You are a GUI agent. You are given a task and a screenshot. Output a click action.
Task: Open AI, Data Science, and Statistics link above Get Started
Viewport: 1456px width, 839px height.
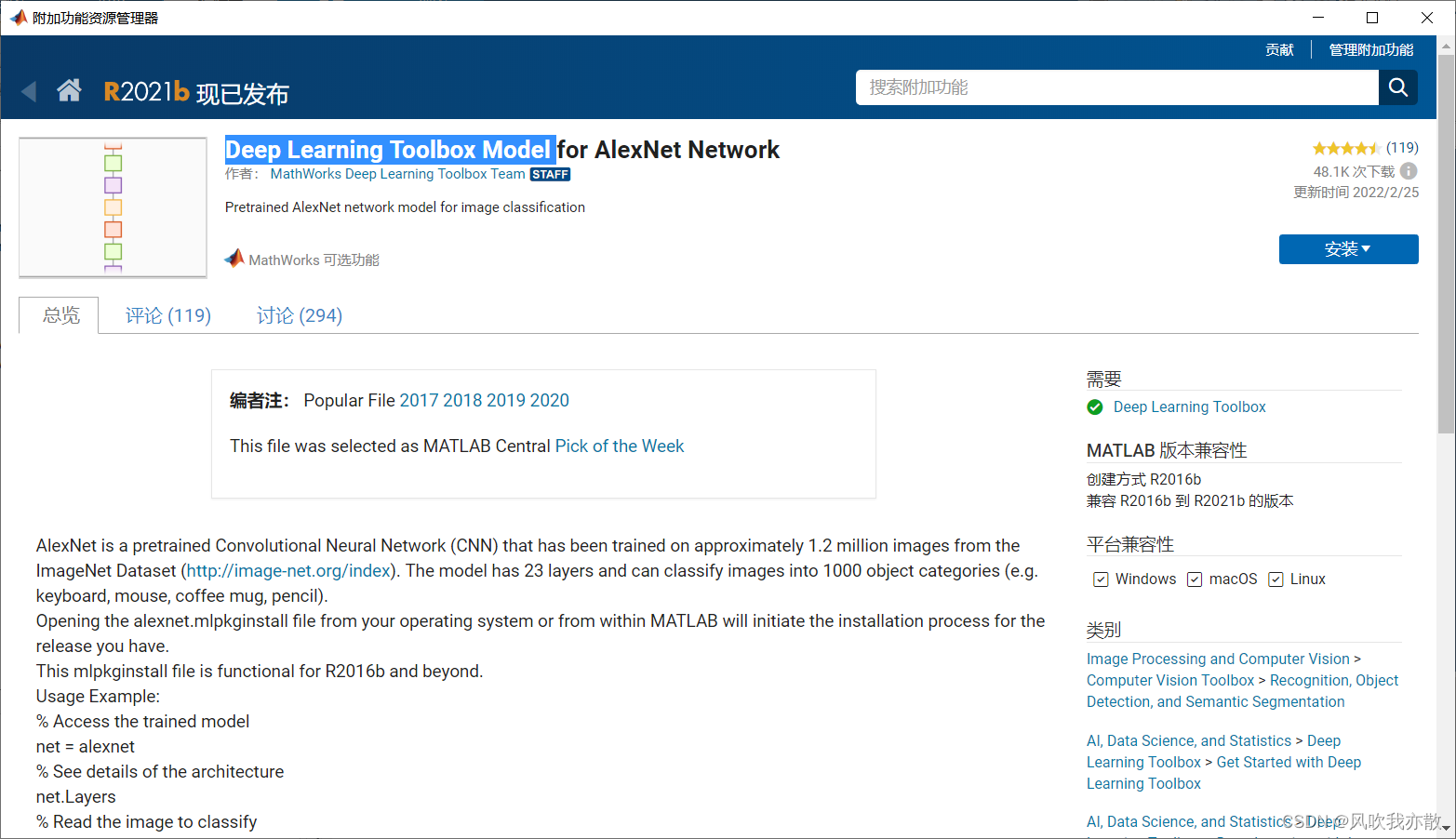pos(1189,740)
